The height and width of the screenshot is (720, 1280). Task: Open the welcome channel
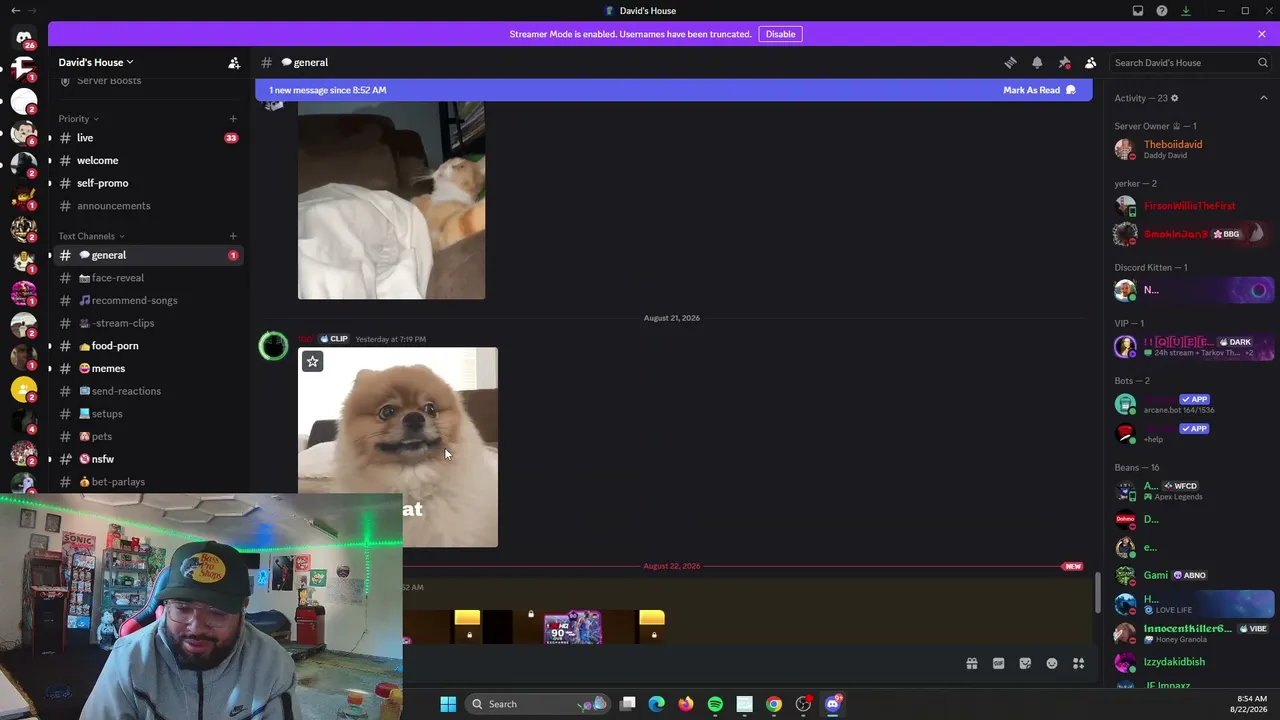(x=148, y=160)
